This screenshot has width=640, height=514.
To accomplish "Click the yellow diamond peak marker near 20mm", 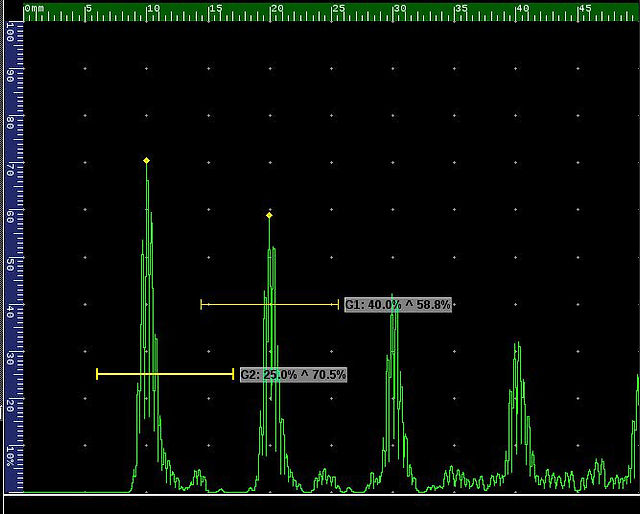I will click(269, 215).
